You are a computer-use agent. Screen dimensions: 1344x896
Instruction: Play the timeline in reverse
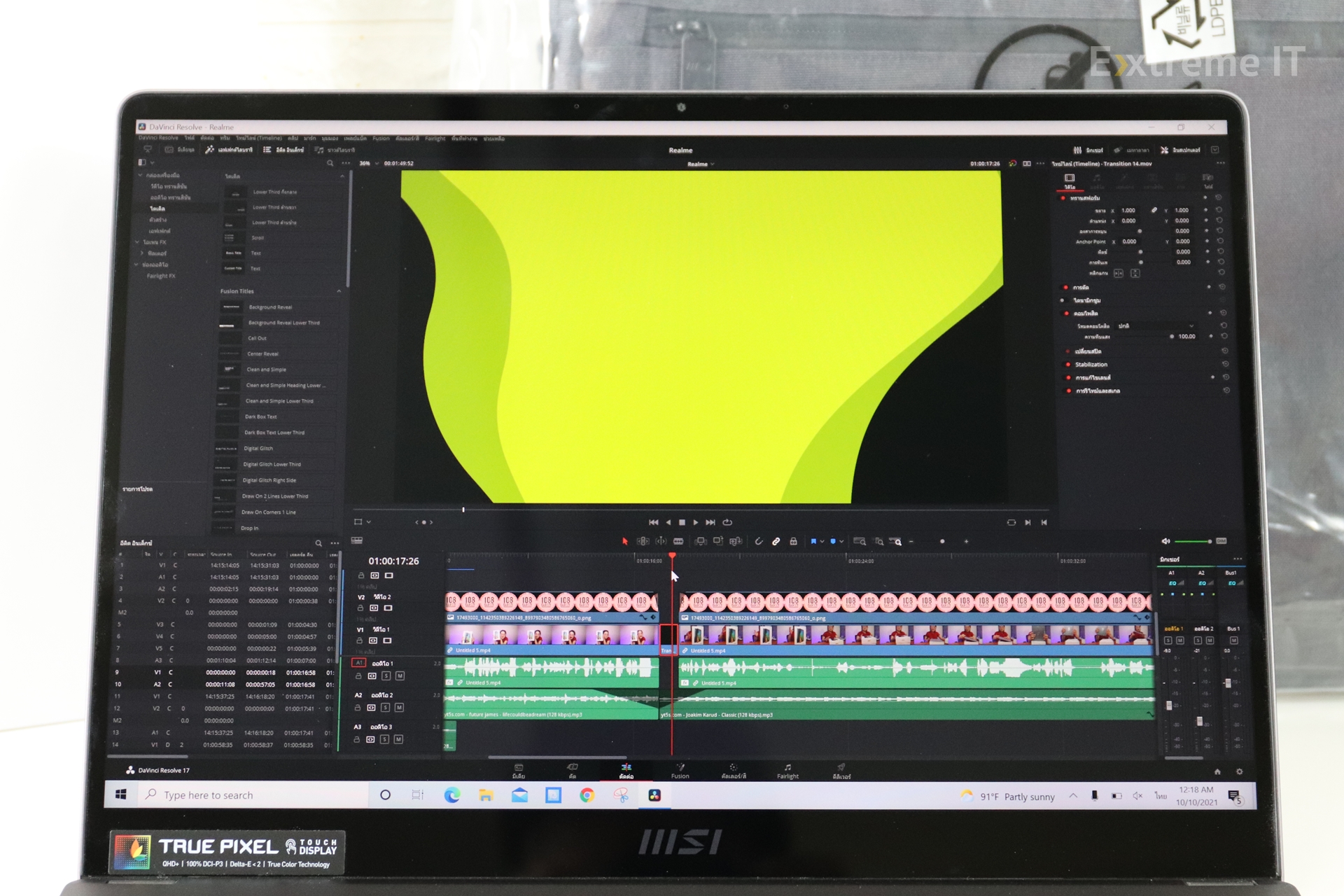668,522
